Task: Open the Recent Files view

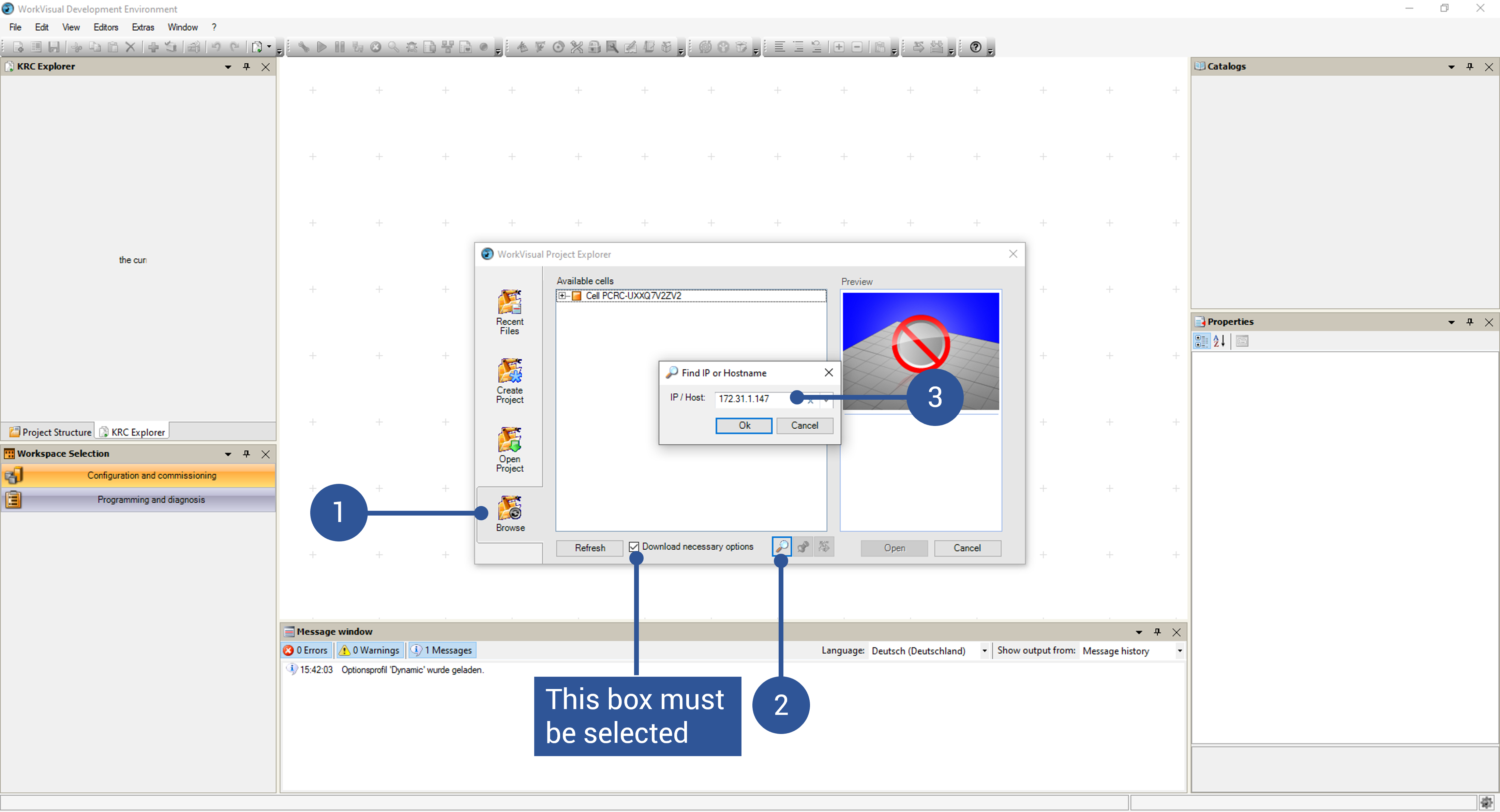Action: [x=509, y=311]
